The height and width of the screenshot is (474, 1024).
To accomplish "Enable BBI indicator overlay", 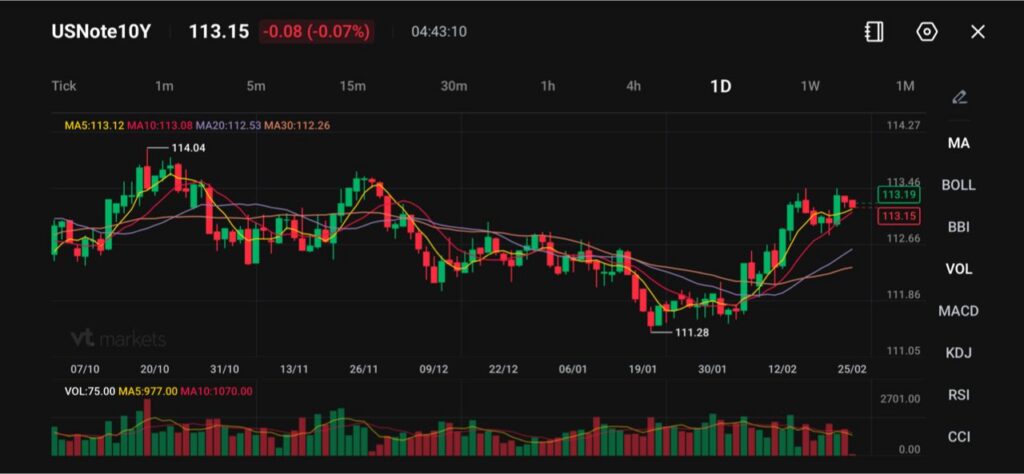I will click(x=958, y=227).
